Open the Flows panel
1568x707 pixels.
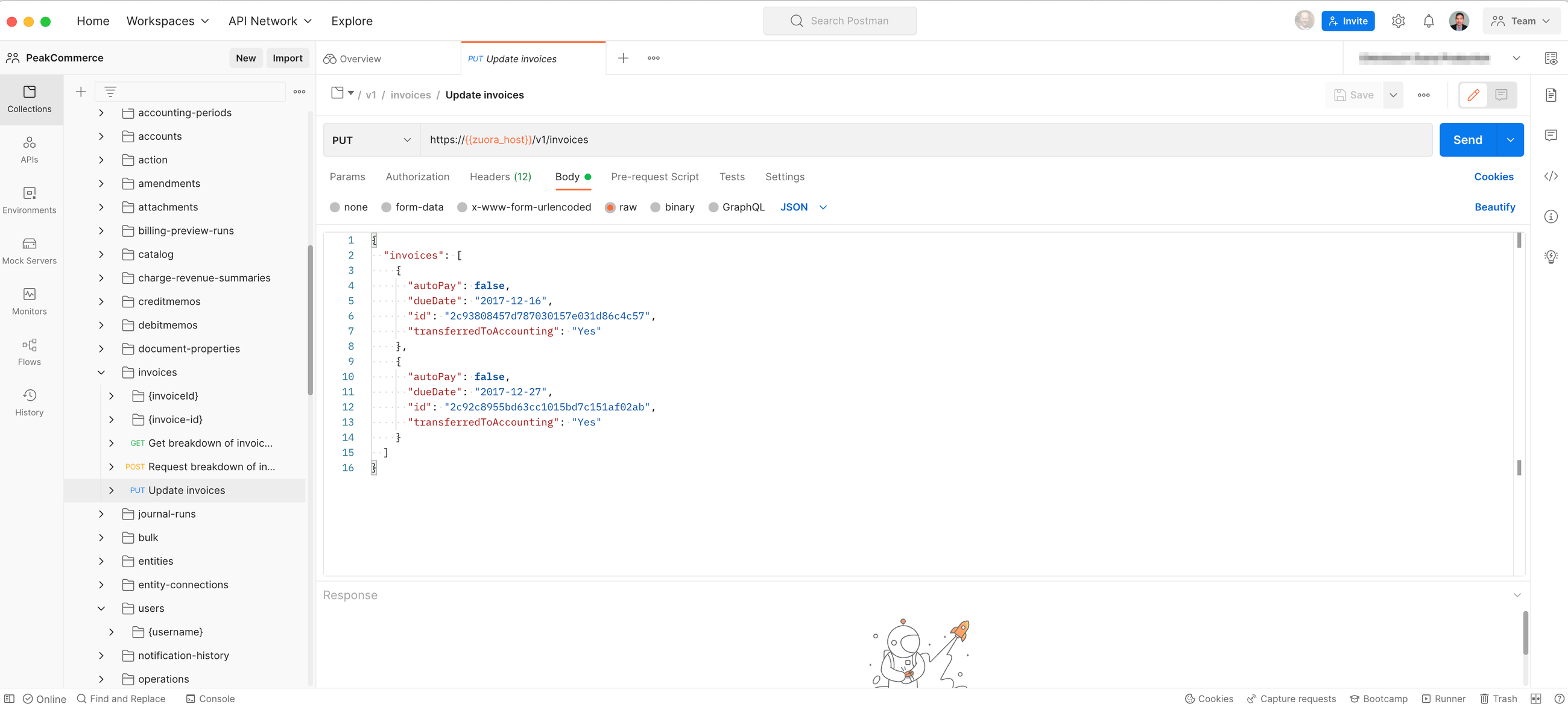[29, 351]
